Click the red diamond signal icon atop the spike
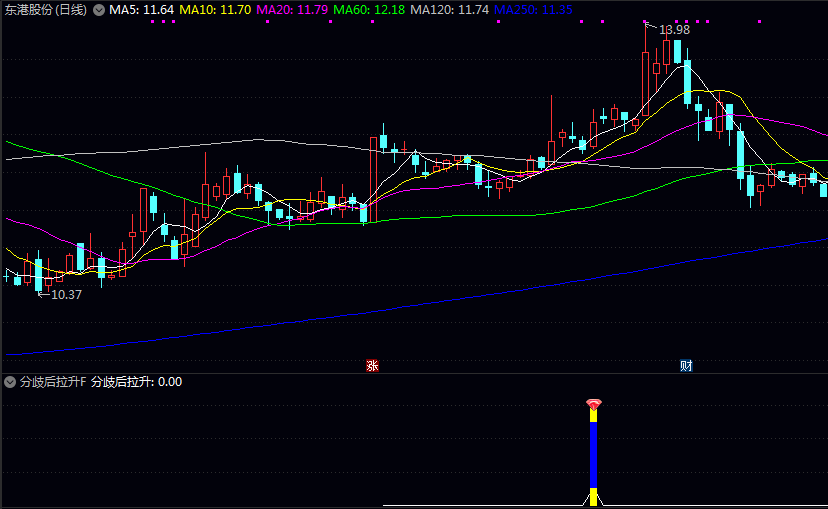The height and width of the screenshot is (509, 828). (594, 405)
